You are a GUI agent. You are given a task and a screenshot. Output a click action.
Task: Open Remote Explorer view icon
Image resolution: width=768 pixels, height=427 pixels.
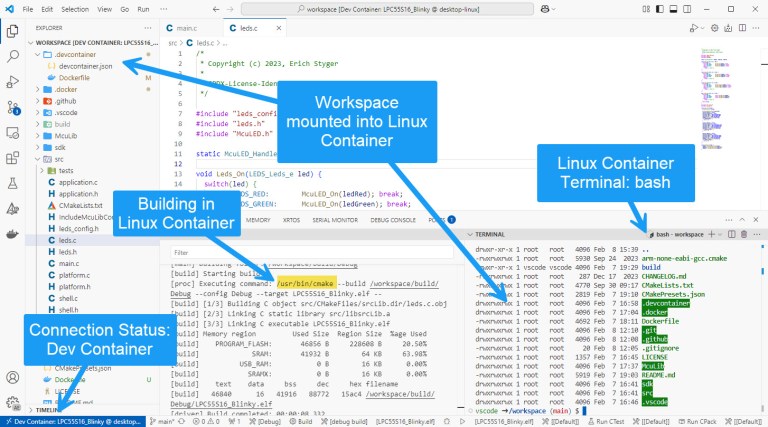[13, 133]
